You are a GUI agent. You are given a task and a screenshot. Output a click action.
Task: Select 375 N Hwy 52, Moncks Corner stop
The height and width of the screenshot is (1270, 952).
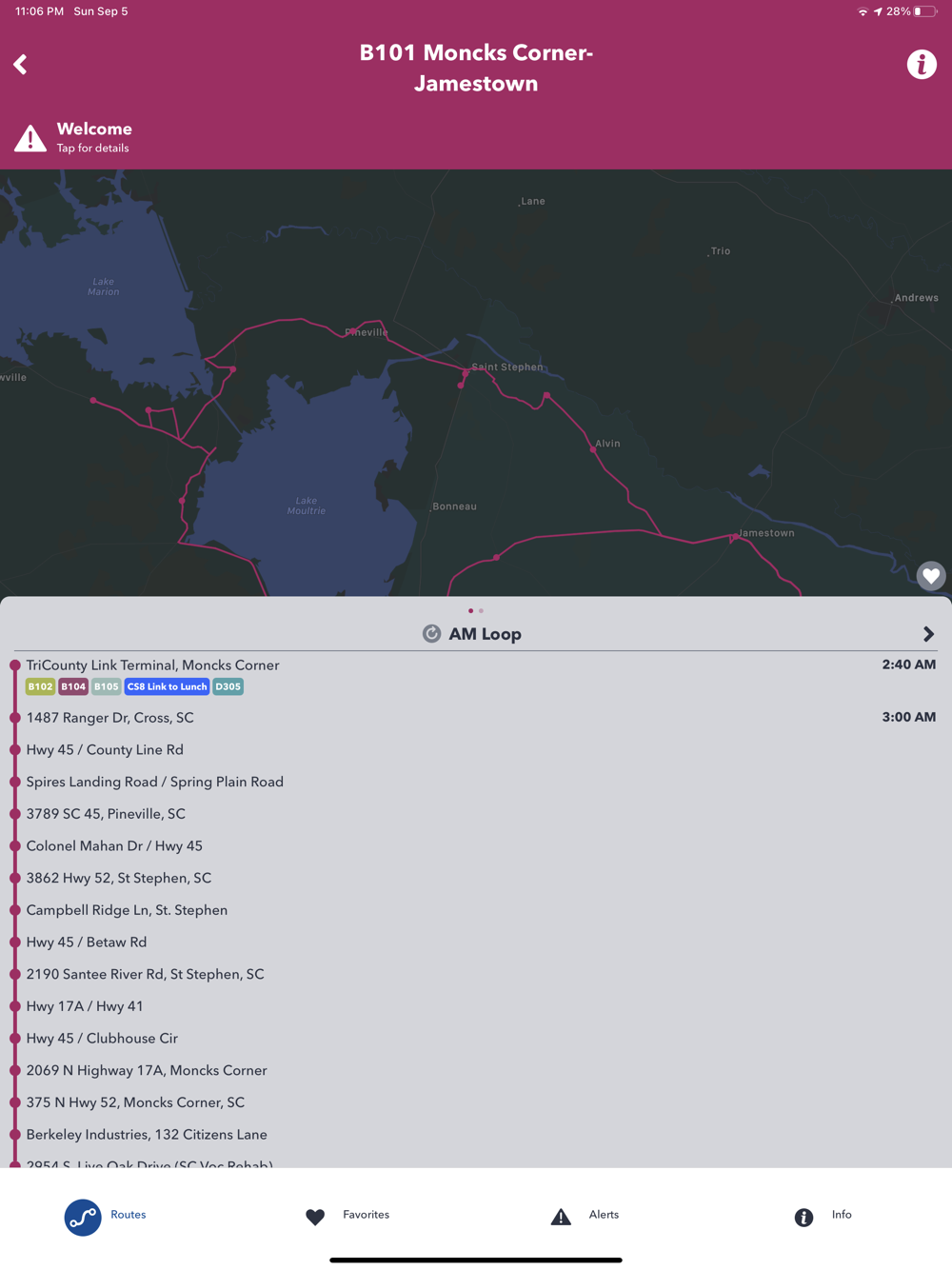pos(135,1102)
